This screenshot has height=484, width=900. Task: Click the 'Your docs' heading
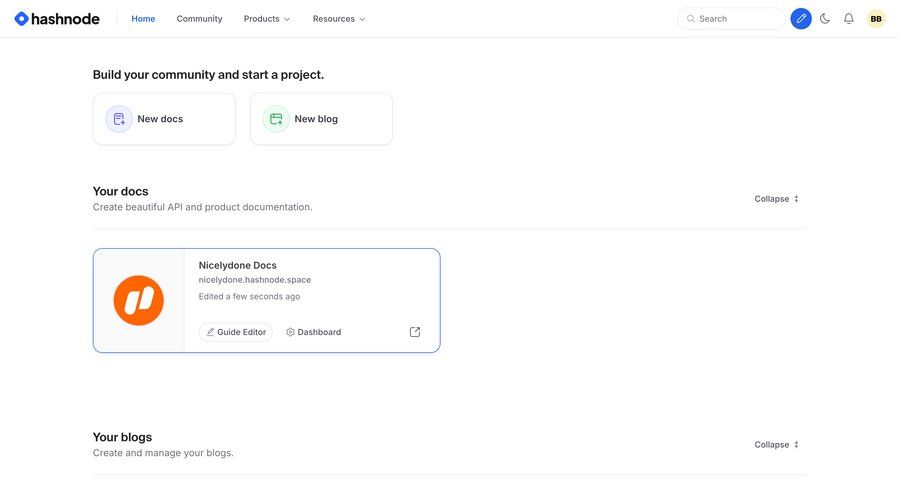click(121, 191)
